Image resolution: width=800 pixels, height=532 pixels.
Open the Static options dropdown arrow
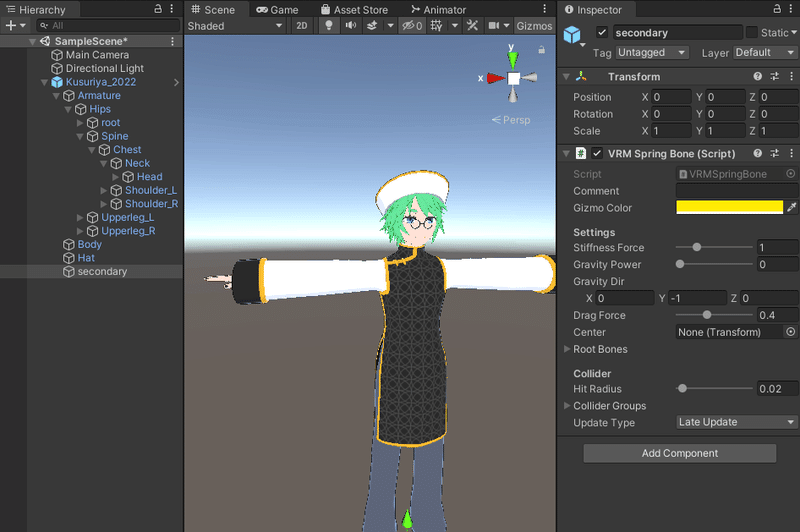pos(794,33)
